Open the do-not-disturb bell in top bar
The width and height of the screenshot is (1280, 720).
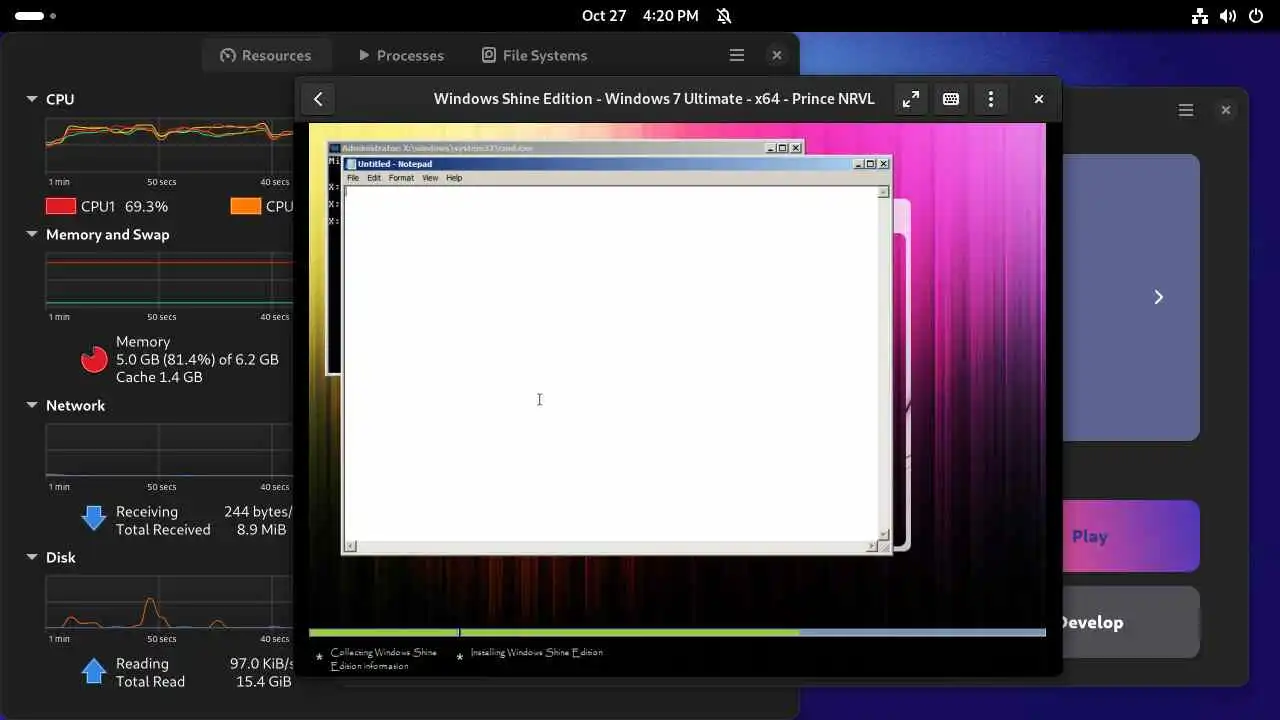point(724,16)
